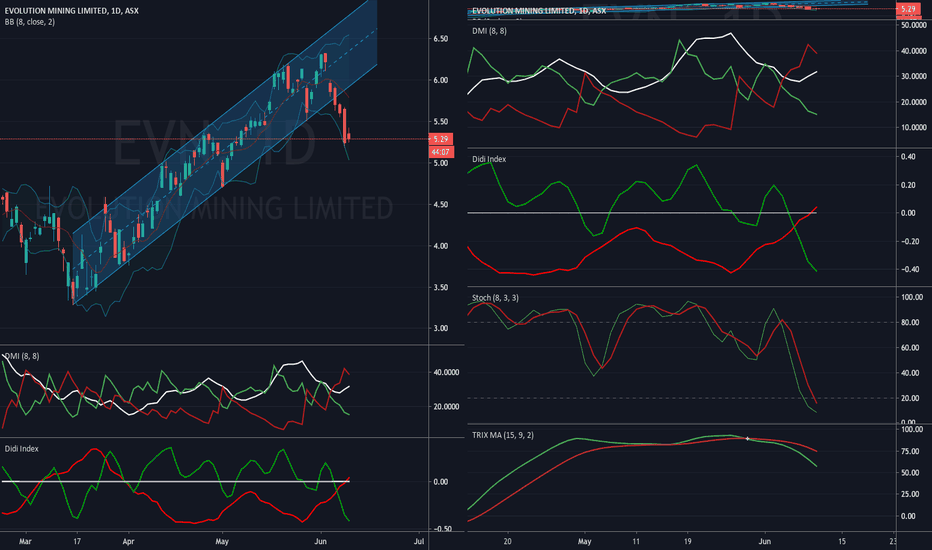Click the 0.20 value on right Didi scale

coord(908,186)
